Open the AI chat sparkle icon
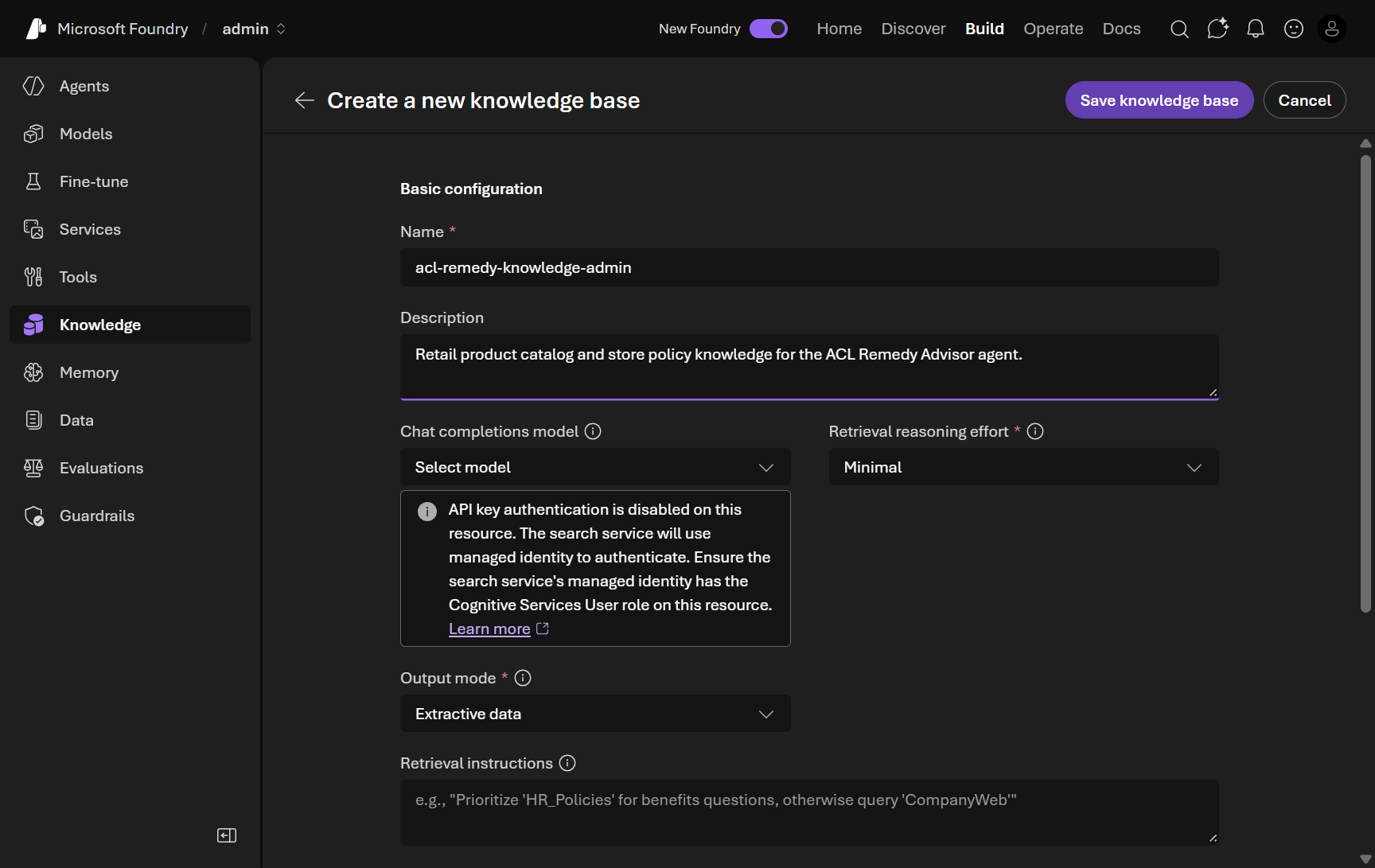The height and width of the screenshot is (868, 1375). (1217, 29)
